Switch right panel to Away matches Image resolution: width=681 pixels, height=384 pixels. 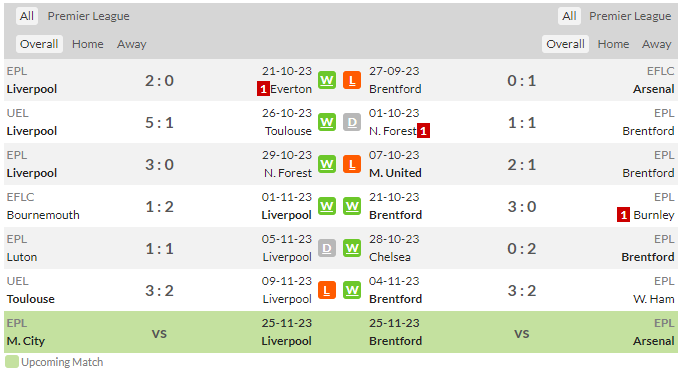point(657,44)
